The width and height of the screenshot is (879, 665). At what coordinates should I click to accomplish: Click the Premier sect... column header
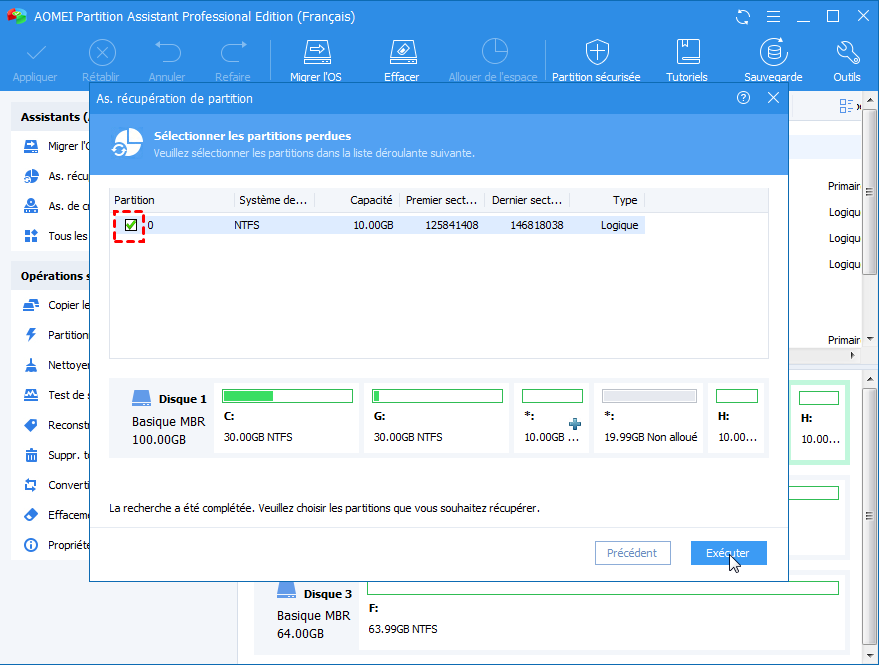pos(442,200)
